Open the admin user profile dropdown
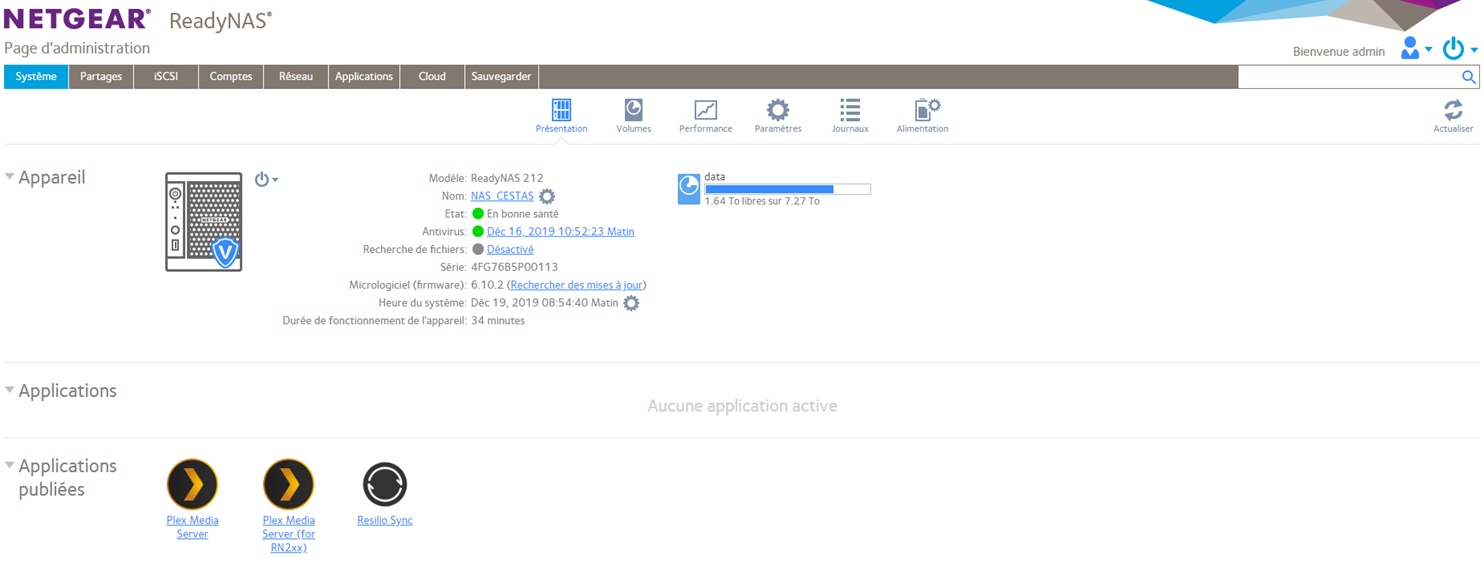The width and height of the screenshot is (1484, 566). [x=1415, y=49]
